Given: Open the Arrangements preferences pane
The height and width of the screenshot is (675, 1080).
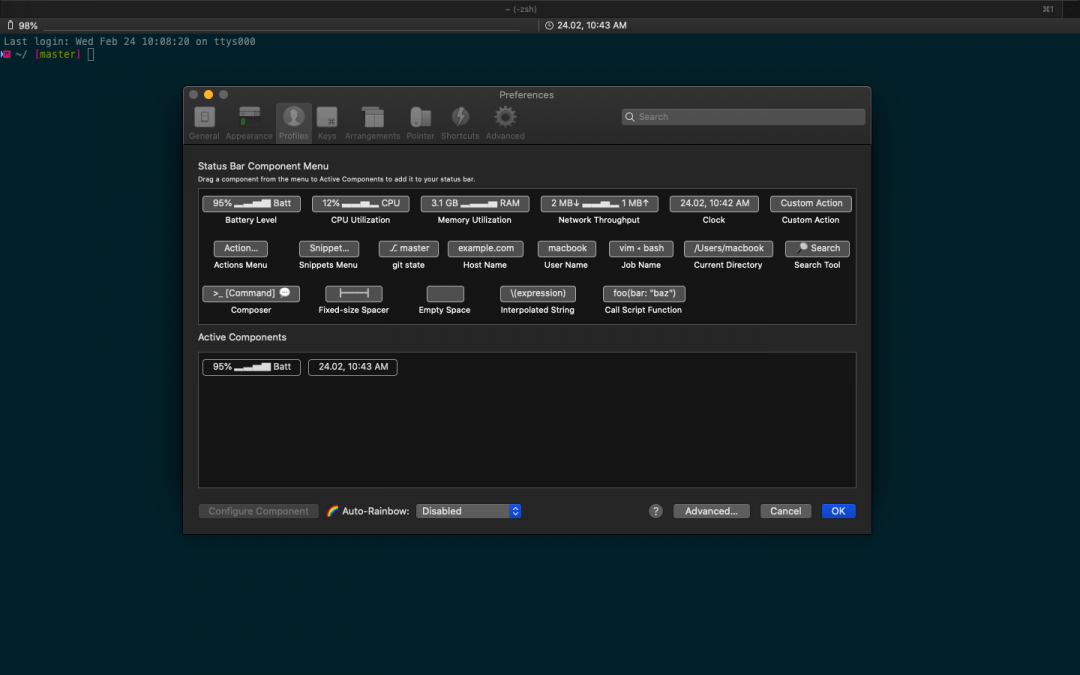Looking at the screenshot, I should tap(372, 116).
